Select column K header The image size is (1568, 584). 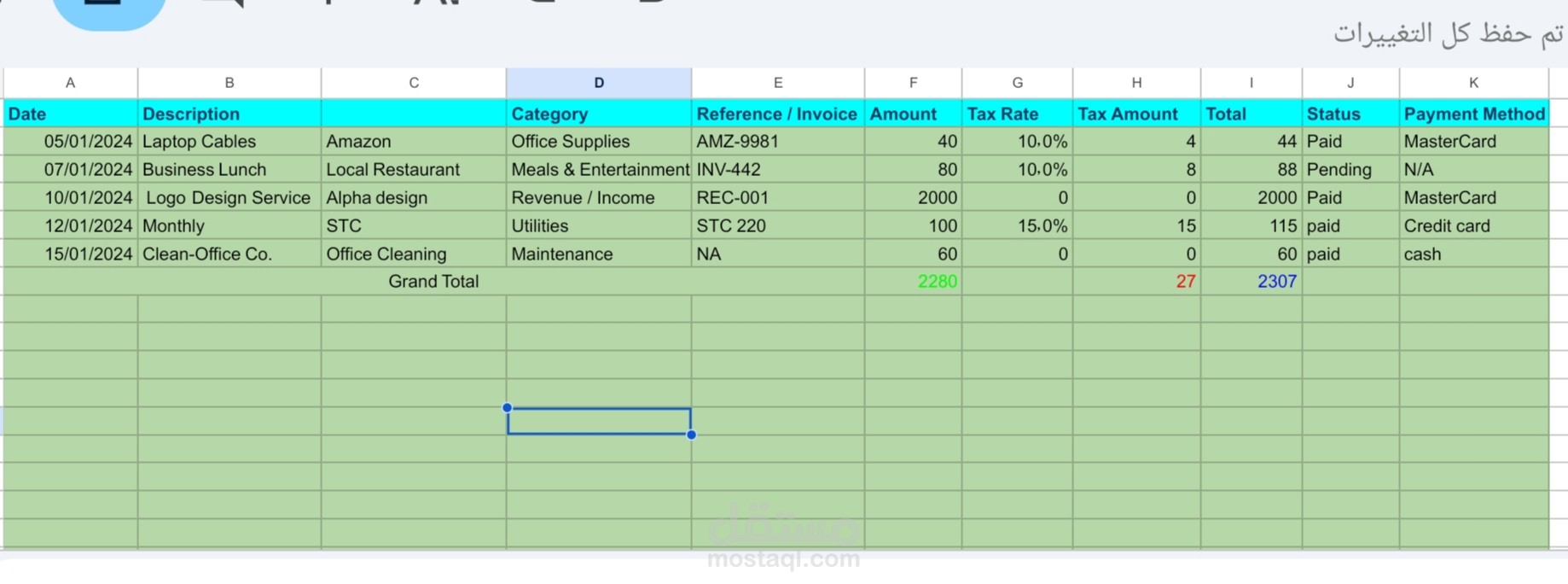click(x=1474, y=83)
